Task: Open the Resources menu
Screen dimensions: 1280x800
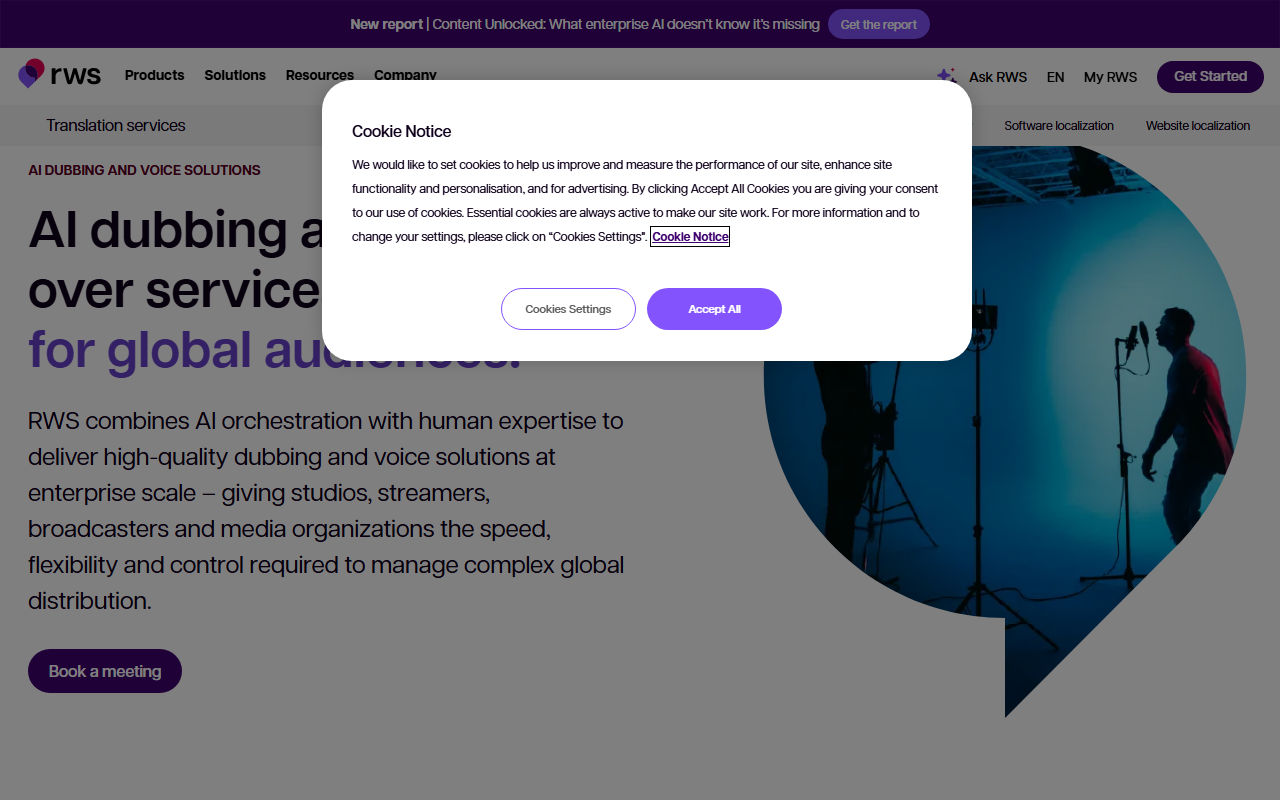Action: (x=320, y=75)
